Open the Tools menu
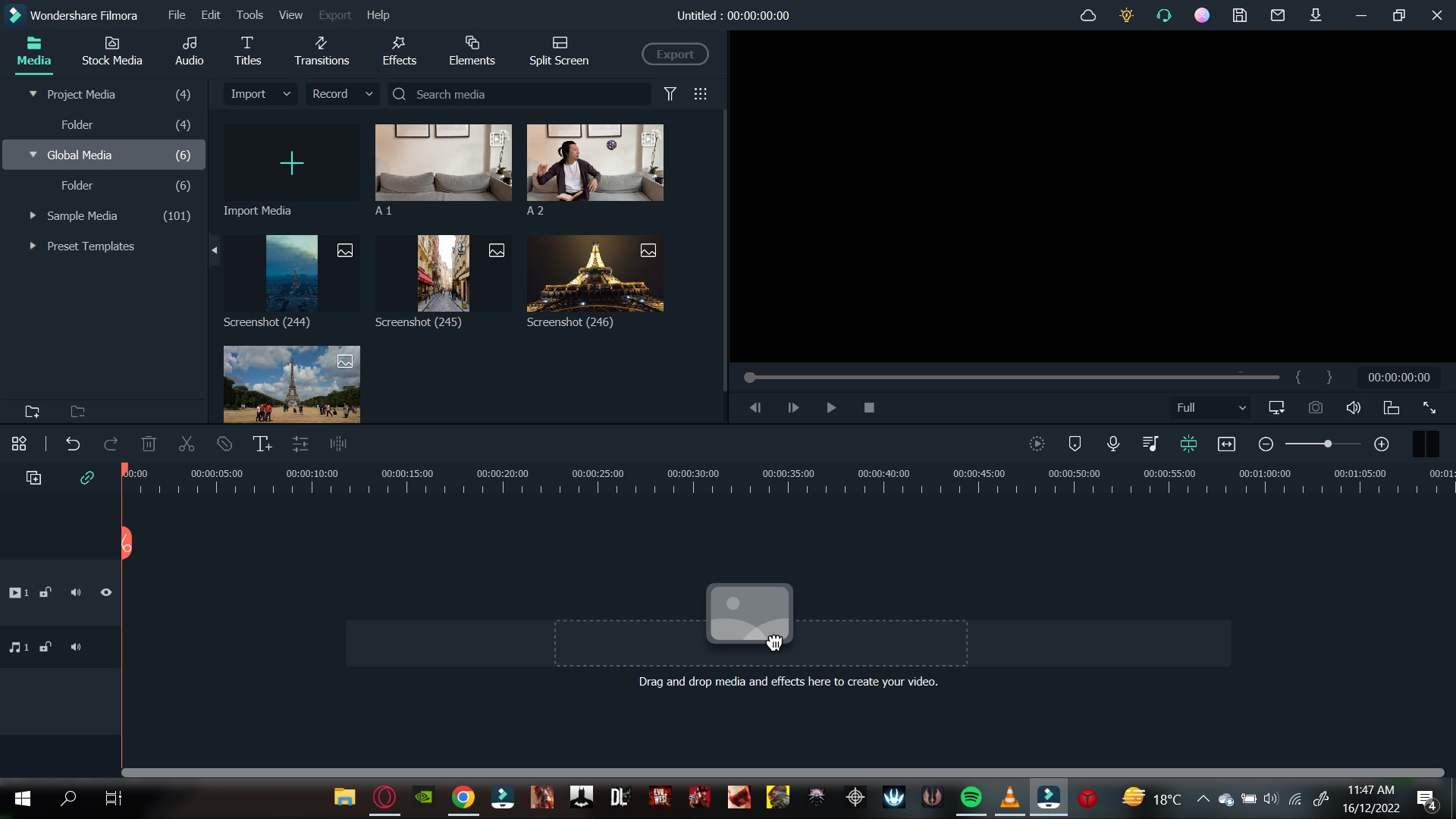This screenshot has width=1456, height=819. [x=250, y=15]
